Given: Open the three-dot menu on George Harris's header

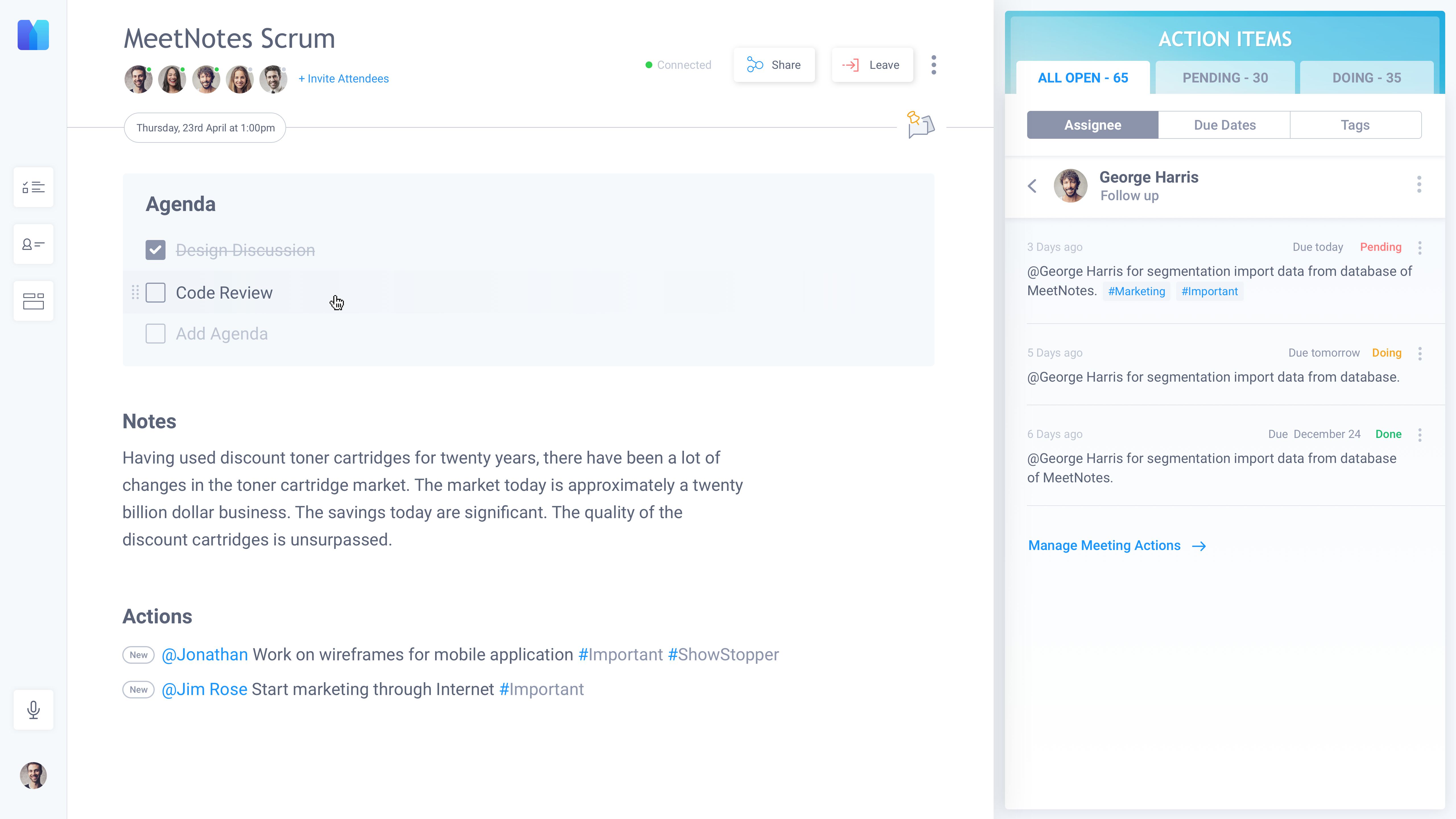Looking at the screenshot, I should 1419,184.
